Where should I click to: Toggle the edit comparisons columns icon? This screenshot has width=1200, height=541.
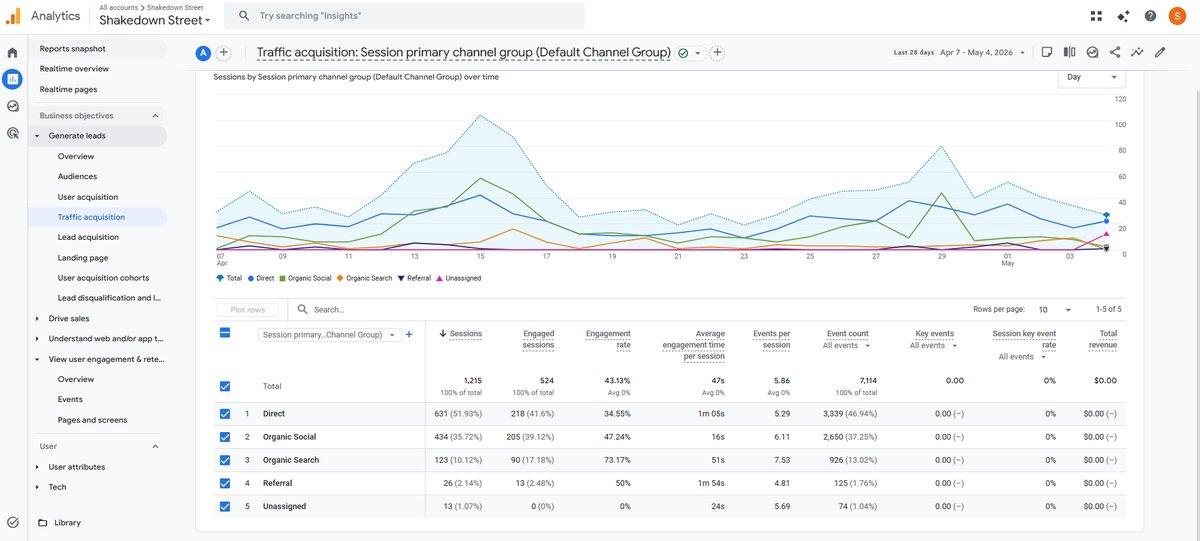point(1069,52)
